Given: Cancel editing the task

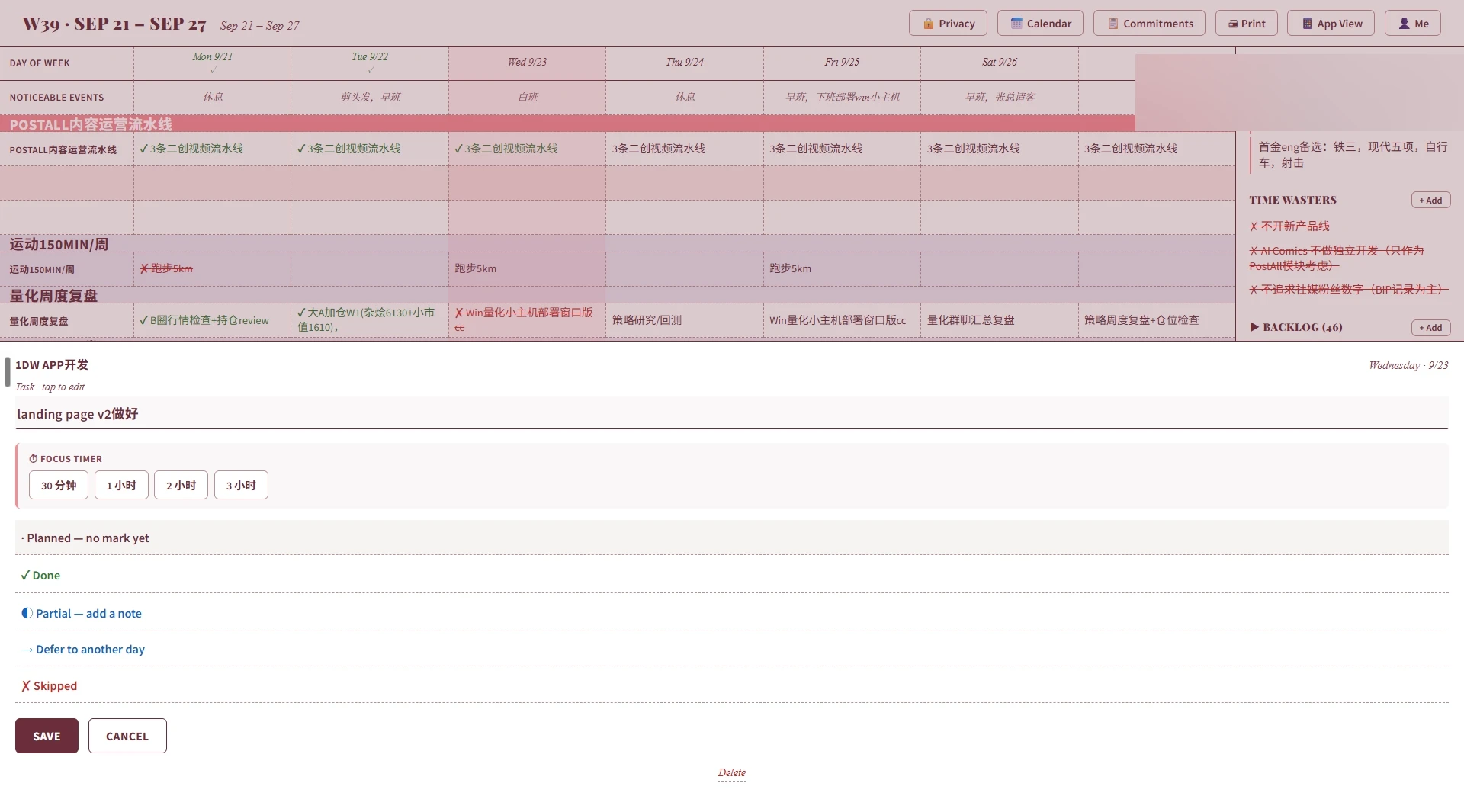Looking at the screenshot, I should tap(127, 736).
